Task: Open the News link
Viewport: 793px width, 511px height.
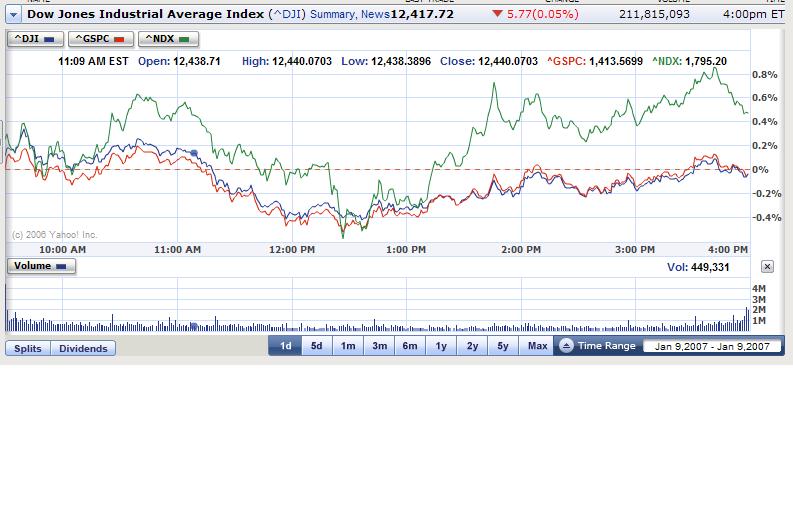Action: (375, 14)
